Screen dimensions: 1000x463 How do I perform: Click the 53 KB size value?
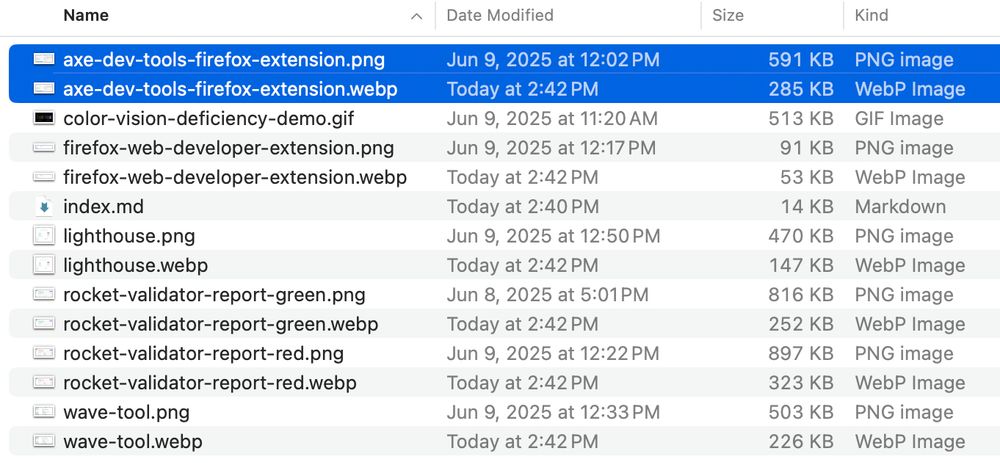point(806,177)
